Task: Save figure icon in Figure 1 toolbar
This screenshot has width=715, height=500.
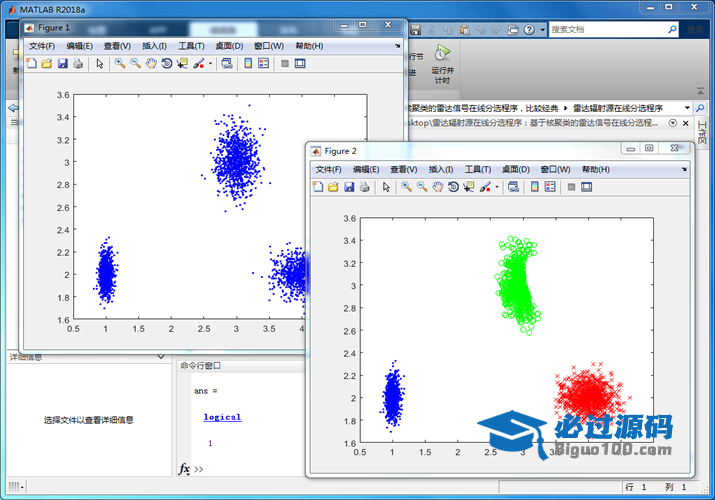Action: pos(62,64)
